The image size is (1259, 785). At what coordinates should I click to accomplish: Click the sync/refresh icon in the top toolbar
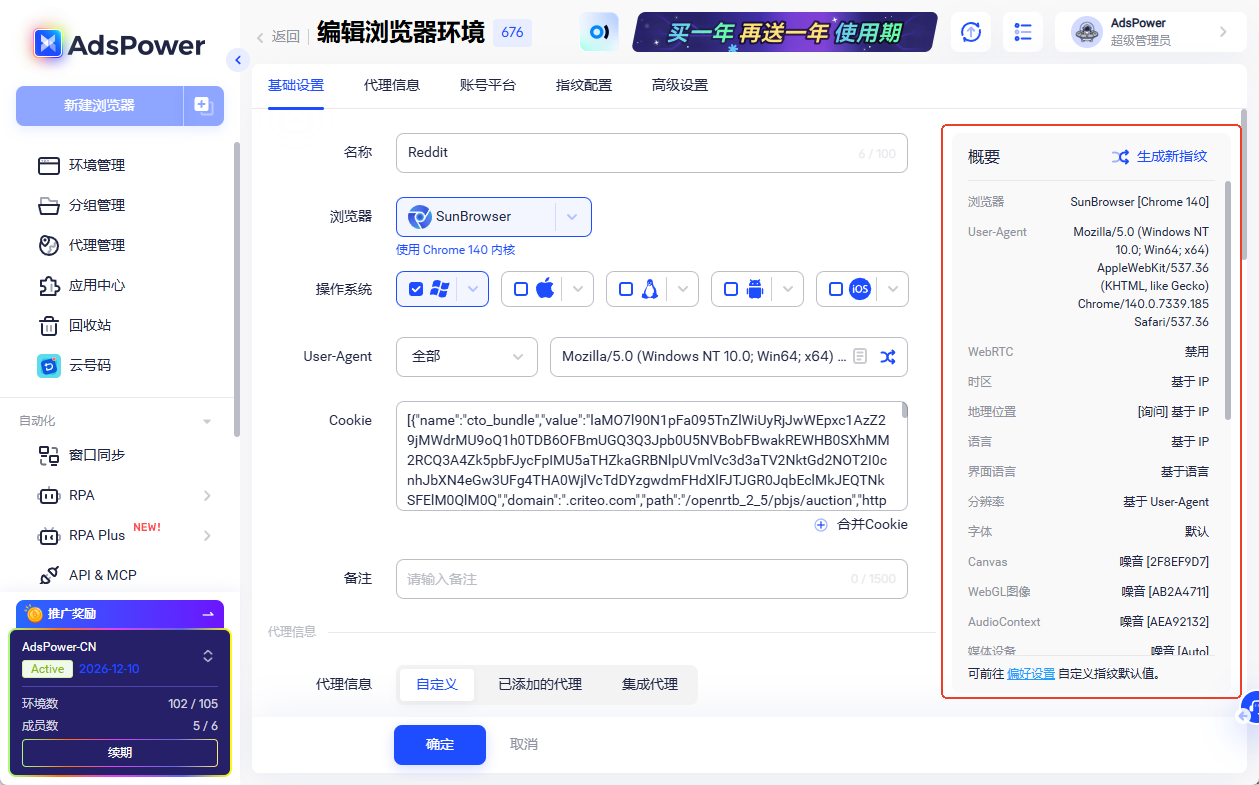969,33
